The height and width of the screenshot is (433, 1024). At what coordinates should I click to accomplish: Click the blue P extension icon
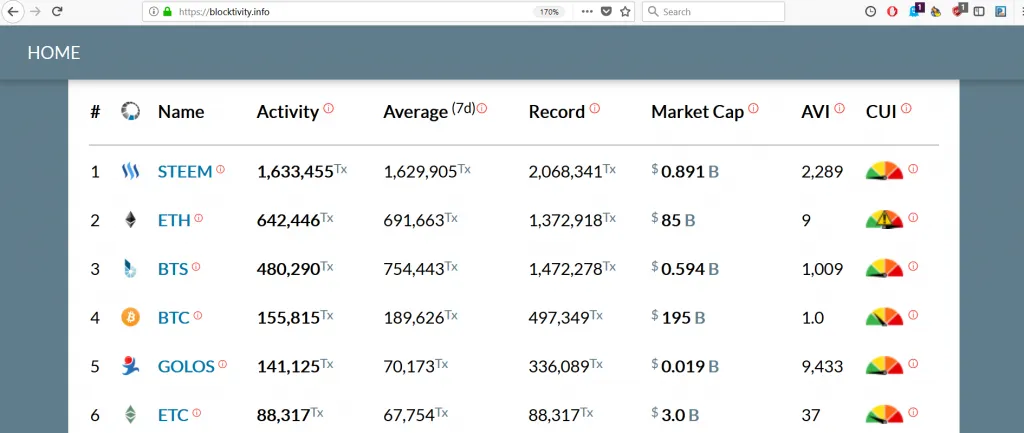click(1000, 11)
